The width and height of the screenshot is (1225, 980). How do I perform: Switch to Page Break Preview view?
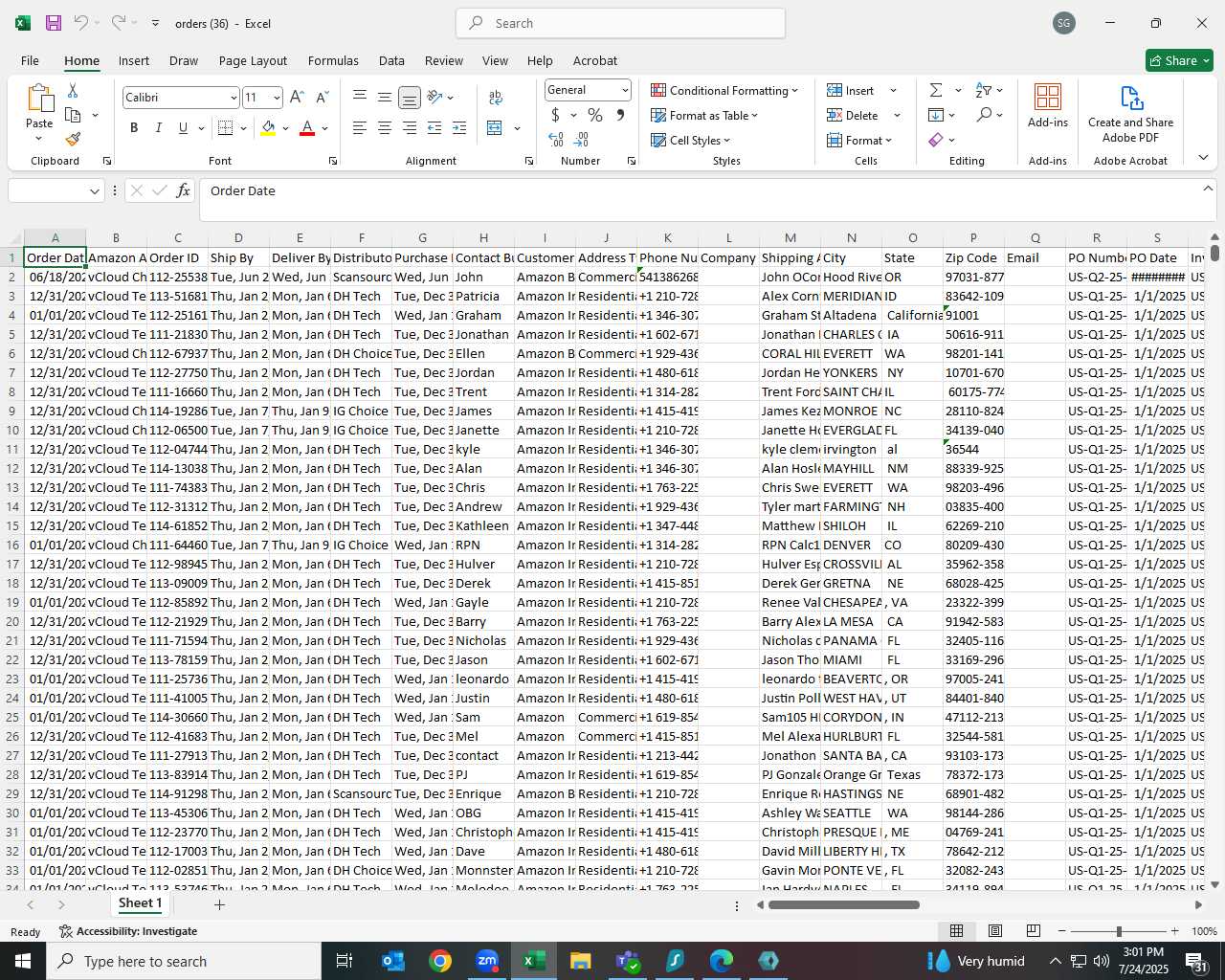1033,930
